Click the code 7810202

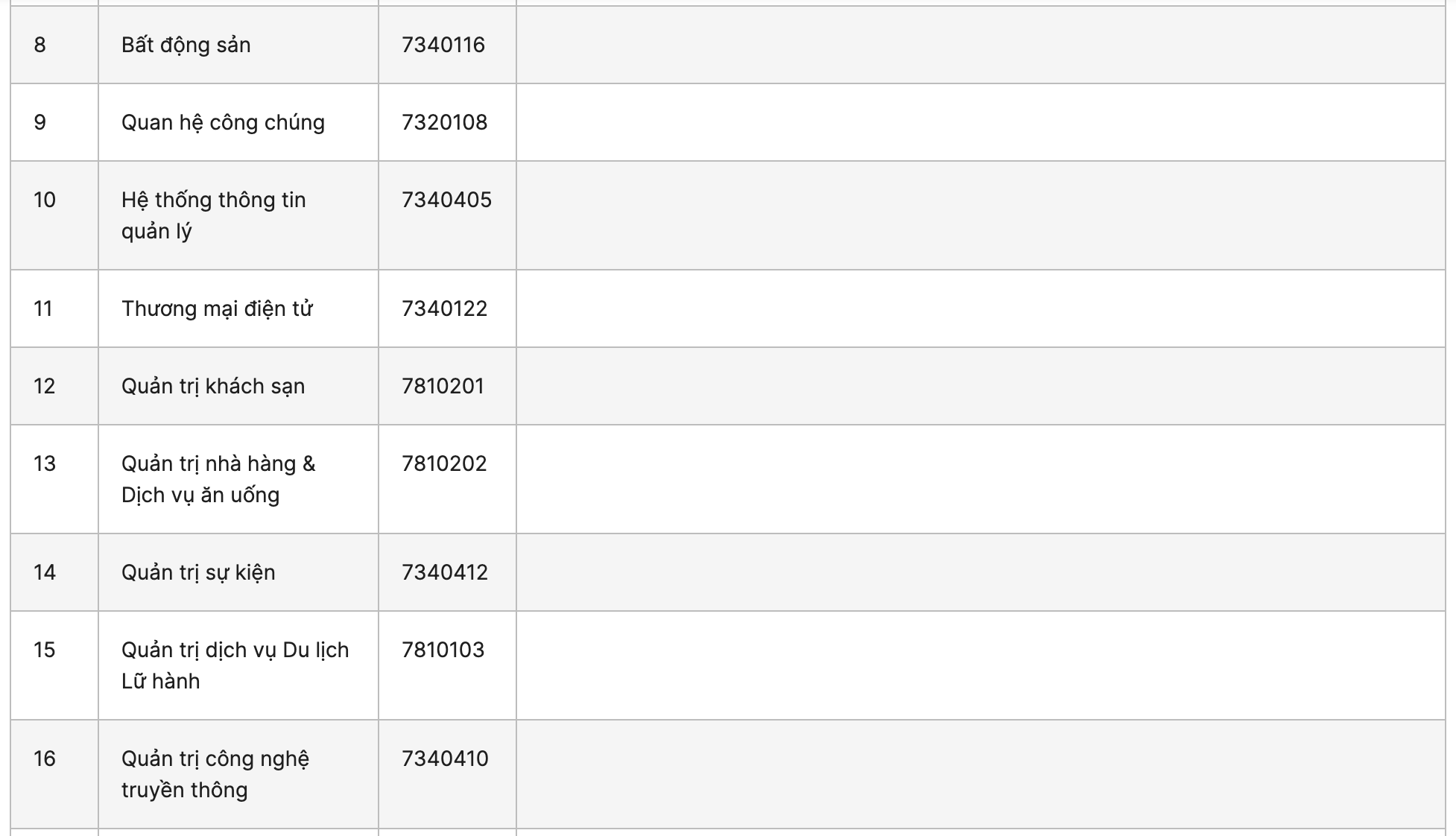[444, 463]
